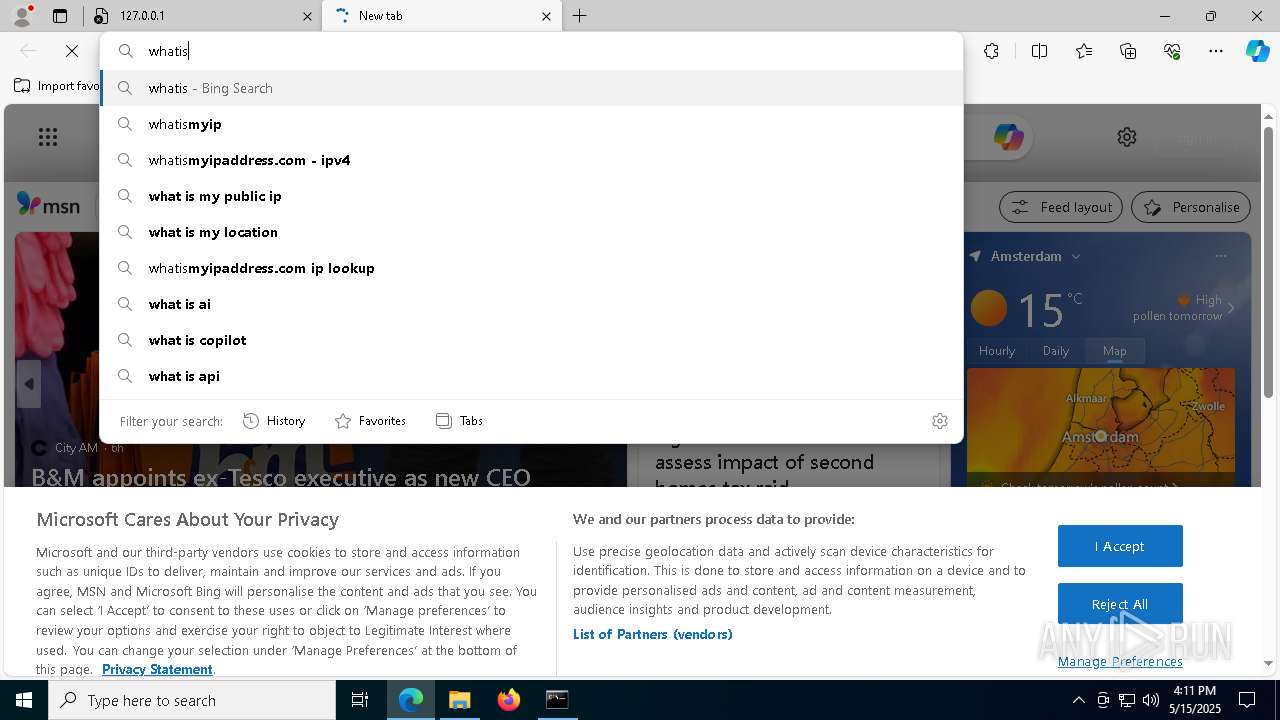Select Daily weather tab
The height and width of the screenshot is (720, 1280).
pos(1055,351)
